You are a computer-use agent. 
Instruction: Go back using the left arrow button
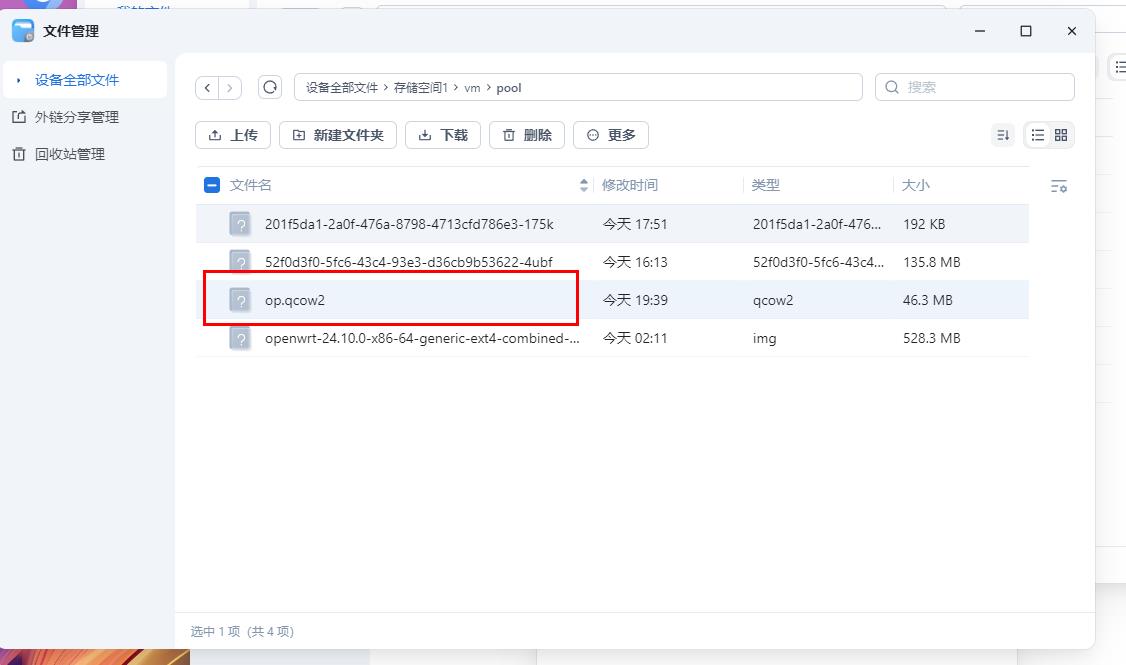tap(207, 88)
